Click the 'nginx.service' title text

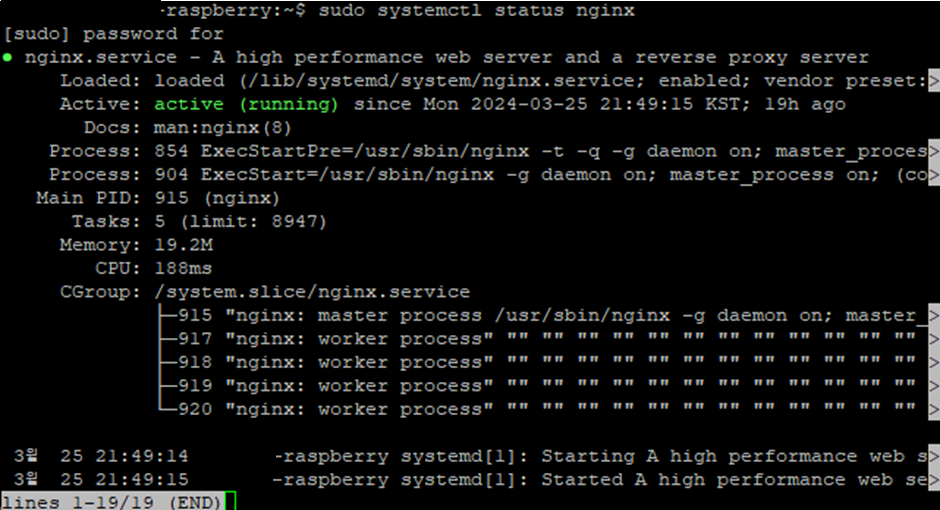pos(101,58)
